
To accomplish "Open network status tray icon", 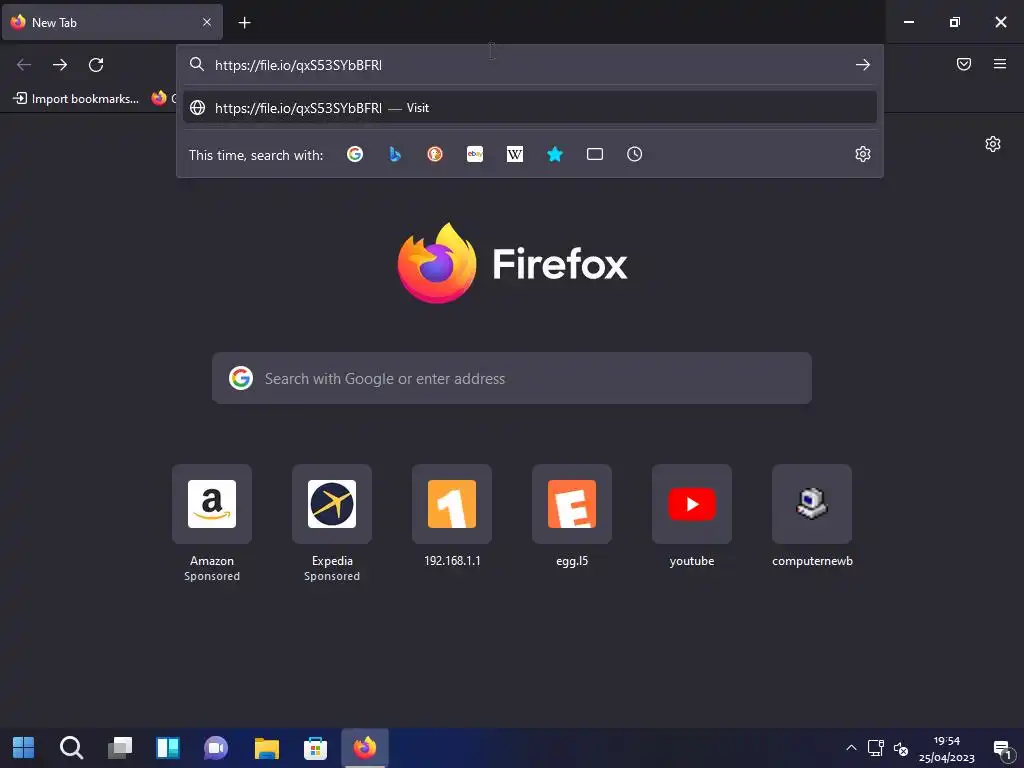I will [876, 748].
